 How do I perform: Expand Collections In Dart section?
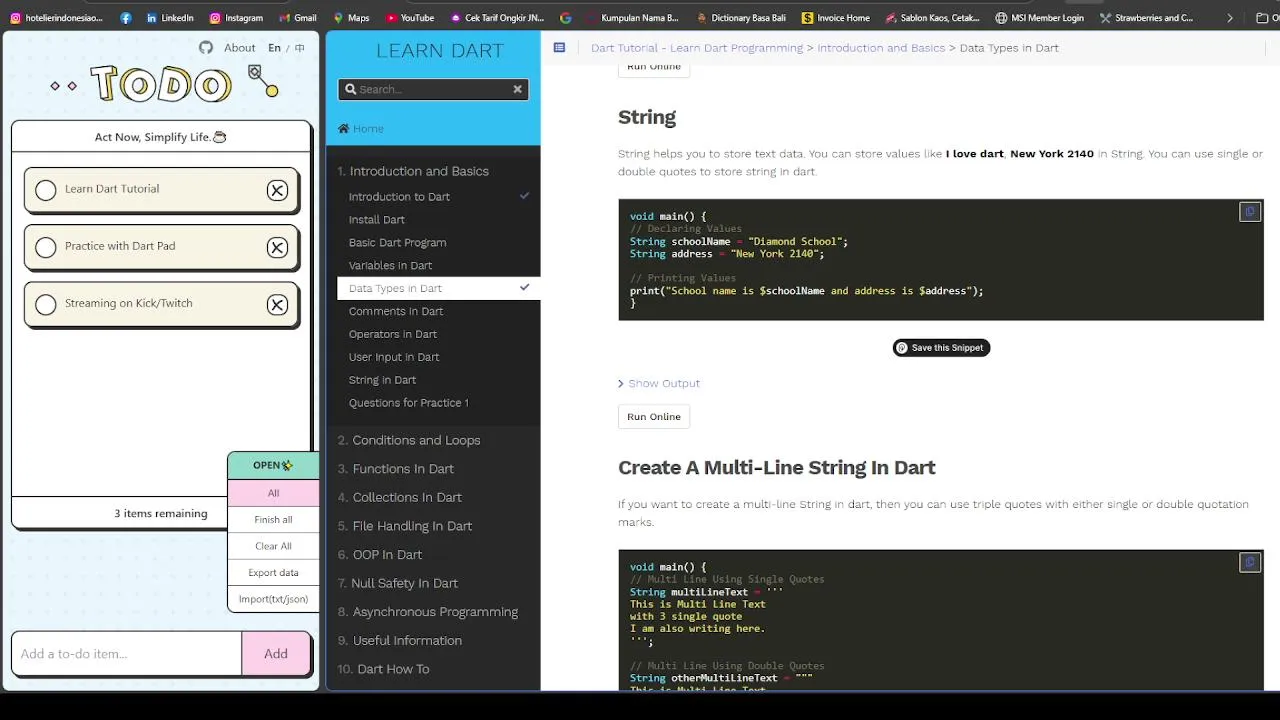[400, 497]
